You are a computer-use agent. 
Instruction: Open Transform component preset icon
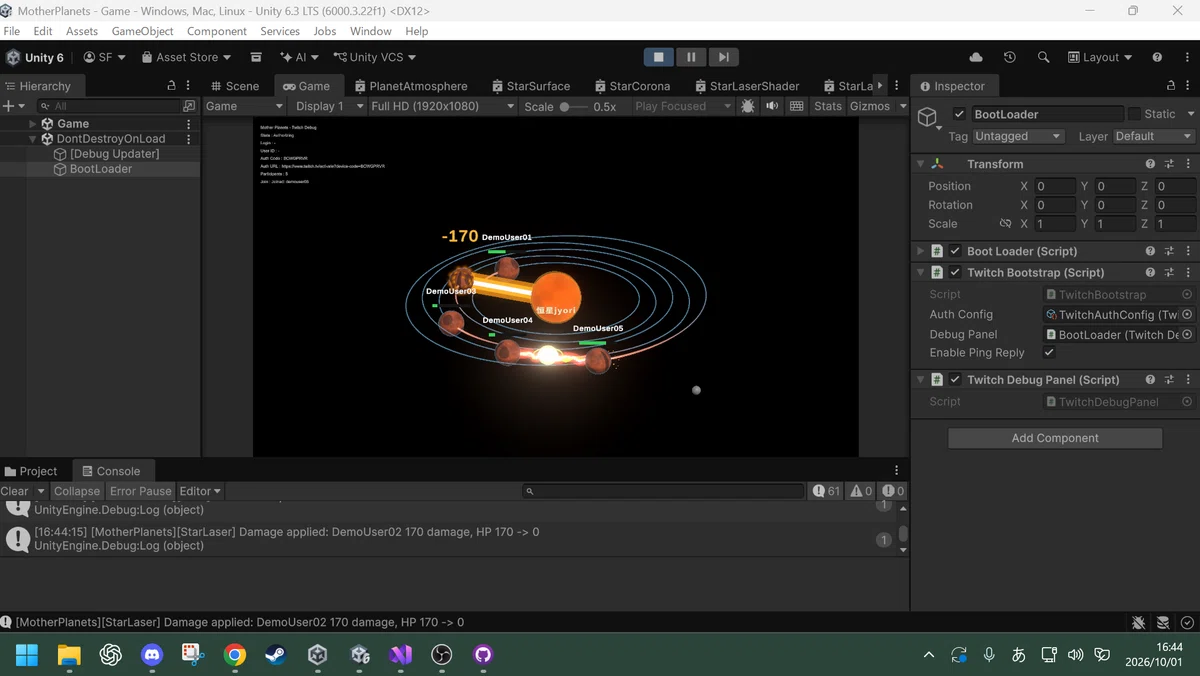tap(1169, 164)
